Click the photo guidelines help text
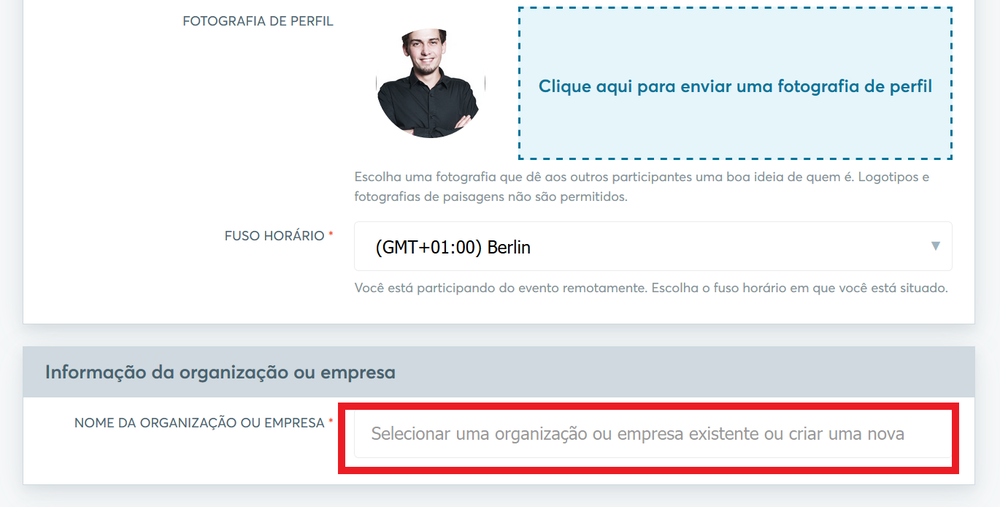Viewport: 1000px width, 507px height. click(x=642, y=186)
